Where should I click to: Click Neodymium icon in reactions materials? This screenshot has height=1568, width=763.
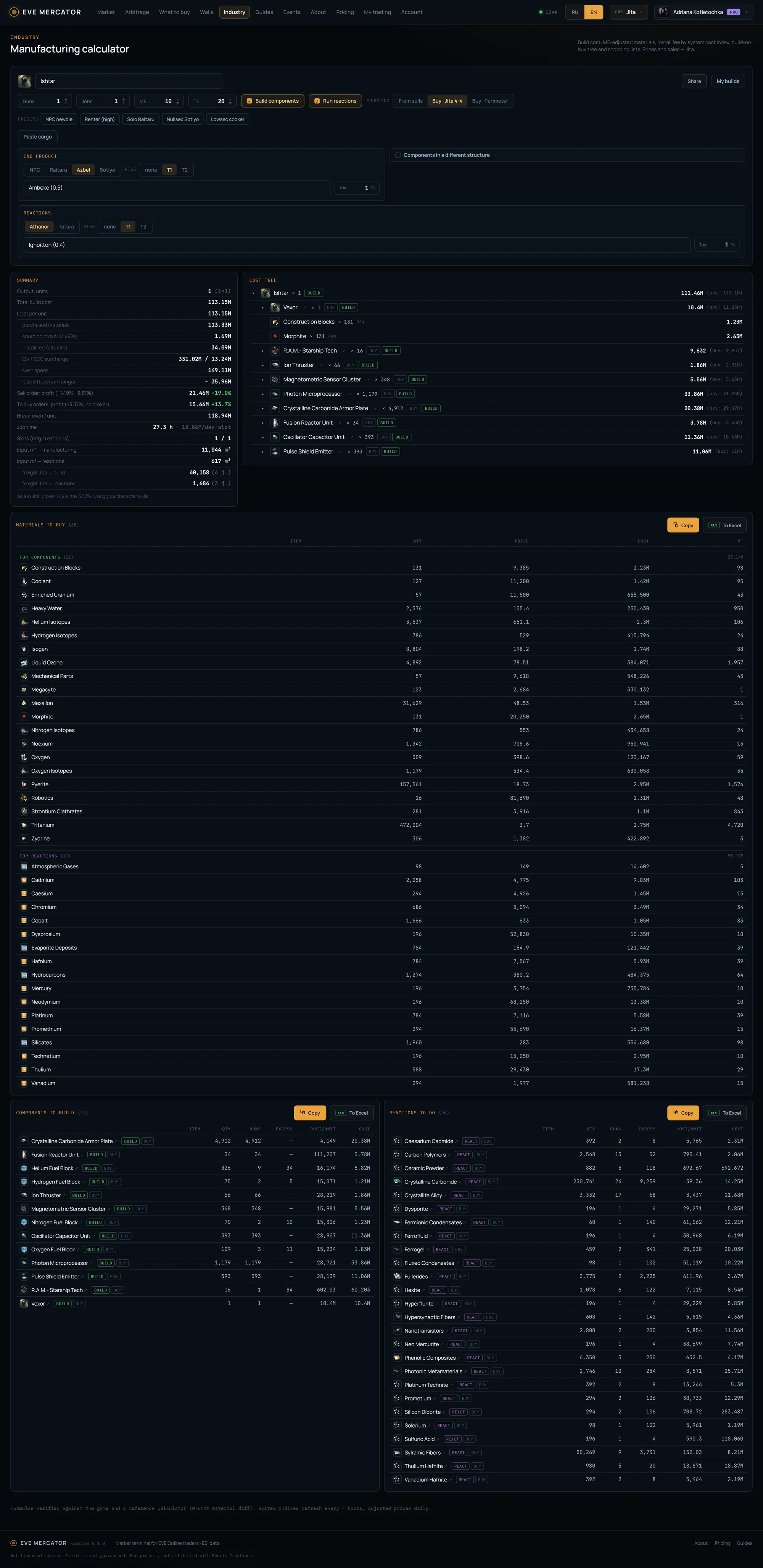[x=24, y=1002]
